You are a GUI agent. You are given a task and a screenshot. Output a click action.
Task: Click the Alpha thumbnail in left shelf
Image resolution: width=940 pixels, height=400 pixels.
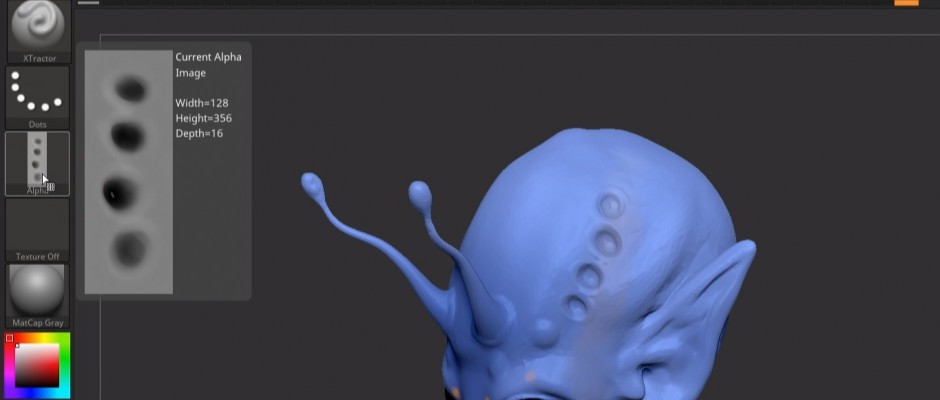(x=37, y=160)
